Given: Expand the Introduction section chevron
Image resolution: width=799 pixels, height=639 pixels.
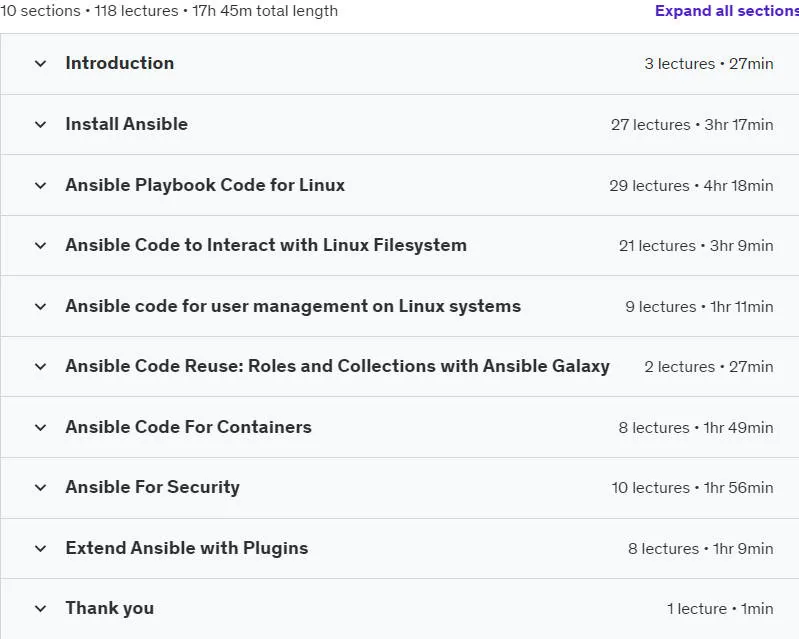Looking at the screenshot, I should tap(40, 64).
